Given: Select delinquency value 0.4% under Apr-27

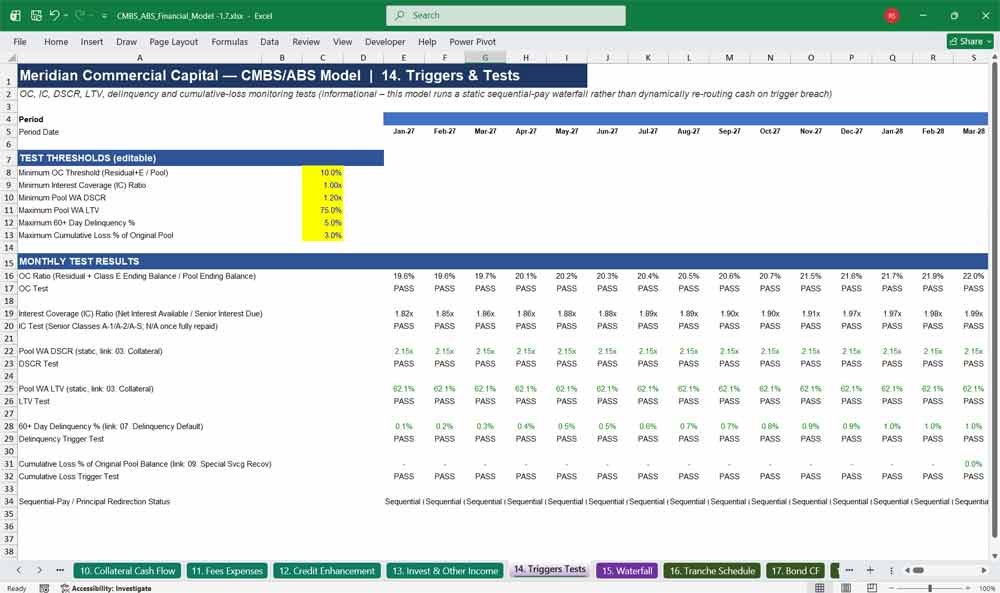Looking at the screenshot, I should point(526,427).
